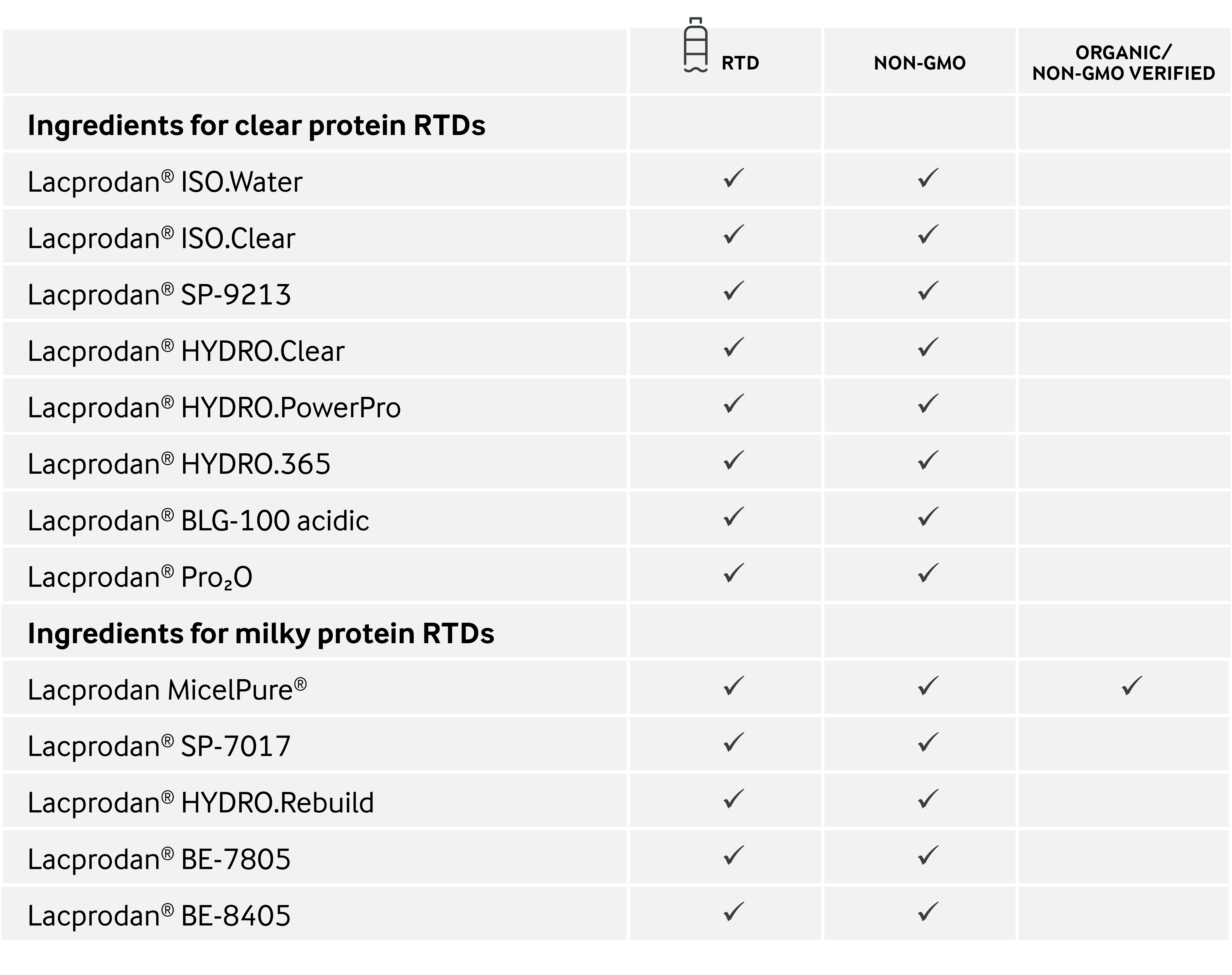The height and width of the screenshot is (975, 1232).
Task: Click RTD checkmark in Lacprodan SP-9213 row
Action: pyautogui.click(x=734, y=291)
